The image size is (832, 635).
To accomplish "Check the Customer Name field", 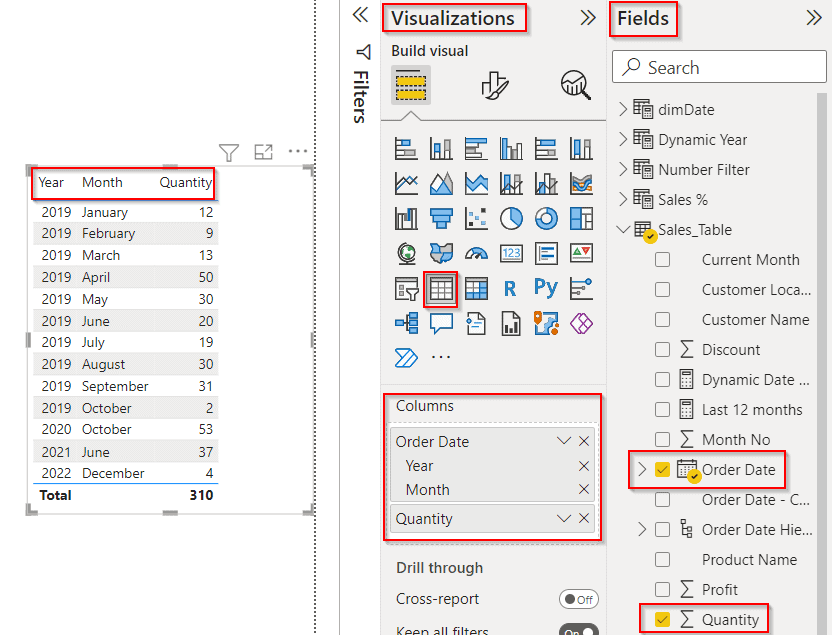I will pos(662,320).
